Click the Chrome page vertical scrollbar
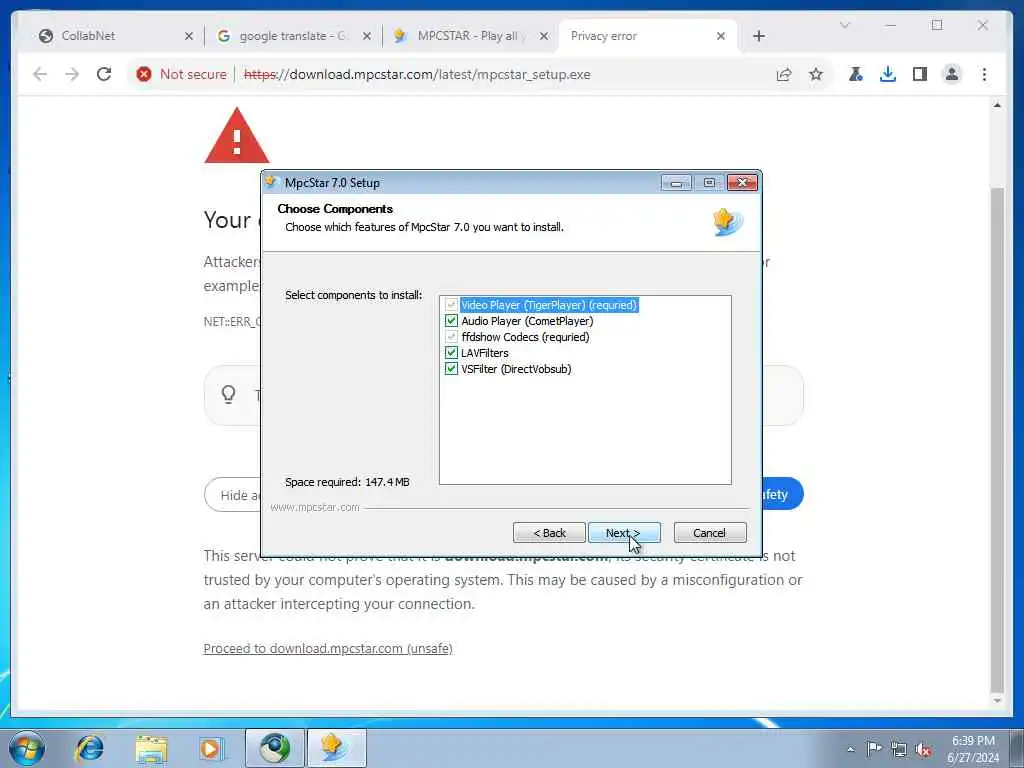 (x=997, y=439)
